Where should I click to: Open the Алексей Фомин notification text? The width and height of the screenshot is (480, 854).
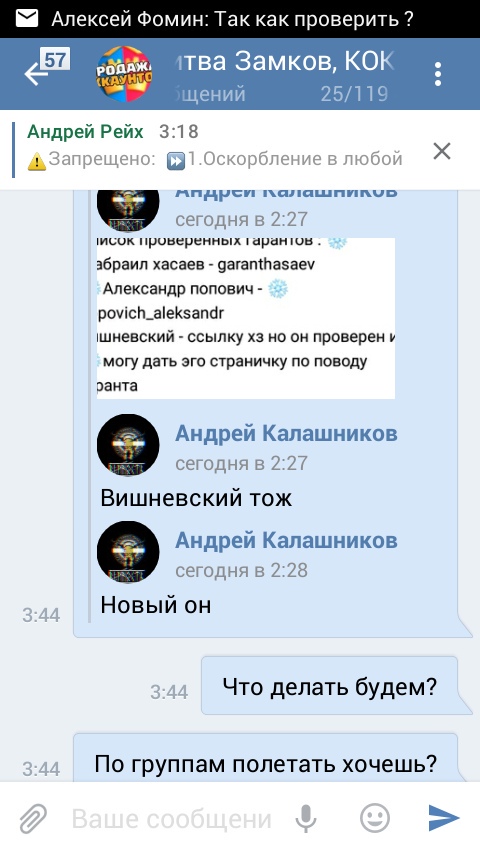tap(233, 19)
